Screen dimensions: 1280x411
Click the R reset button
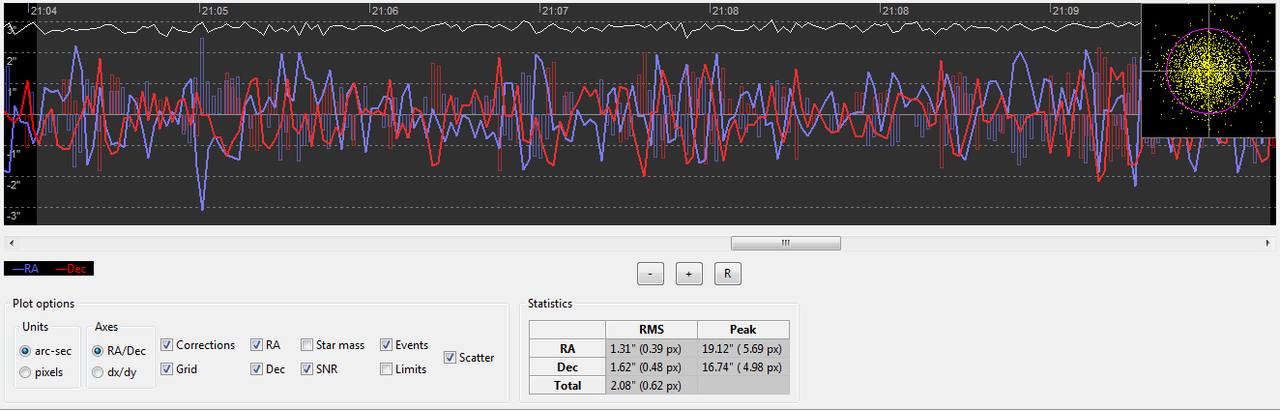(727, 274)
